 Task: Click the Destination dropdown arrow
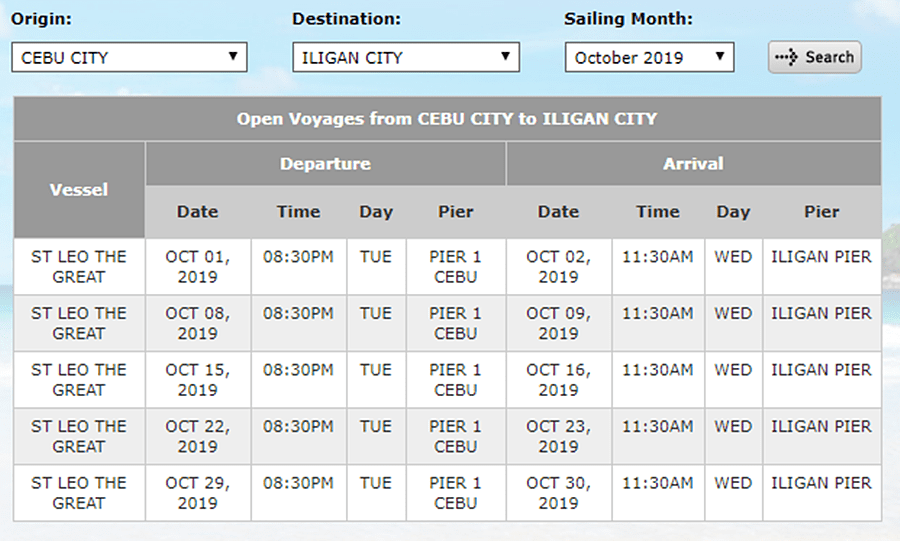pos(506,57)
